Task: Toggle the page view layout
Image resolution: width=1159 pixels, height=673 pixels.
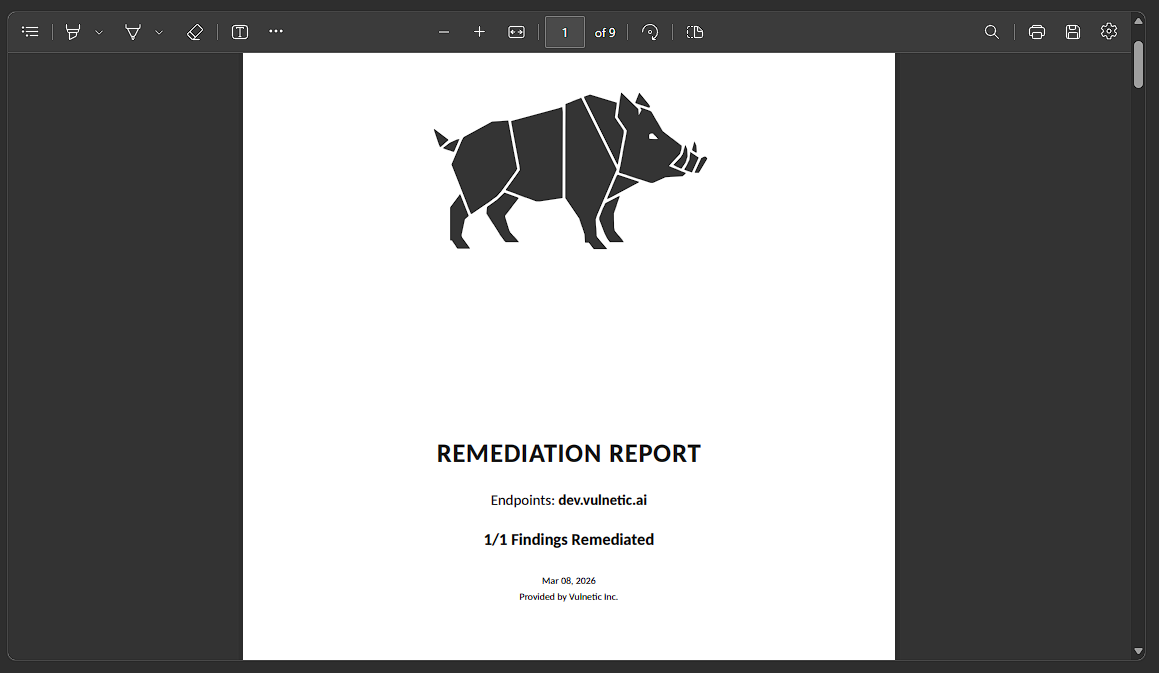Action: click(695, 32)
